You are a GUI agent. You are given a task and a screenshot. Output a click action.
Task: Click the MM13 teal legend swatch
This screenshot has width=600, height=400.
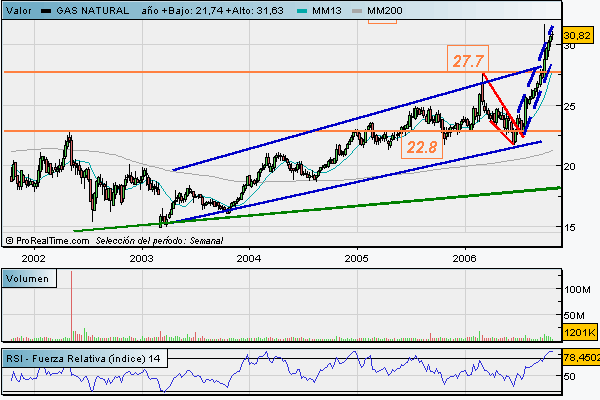(302, 11)
